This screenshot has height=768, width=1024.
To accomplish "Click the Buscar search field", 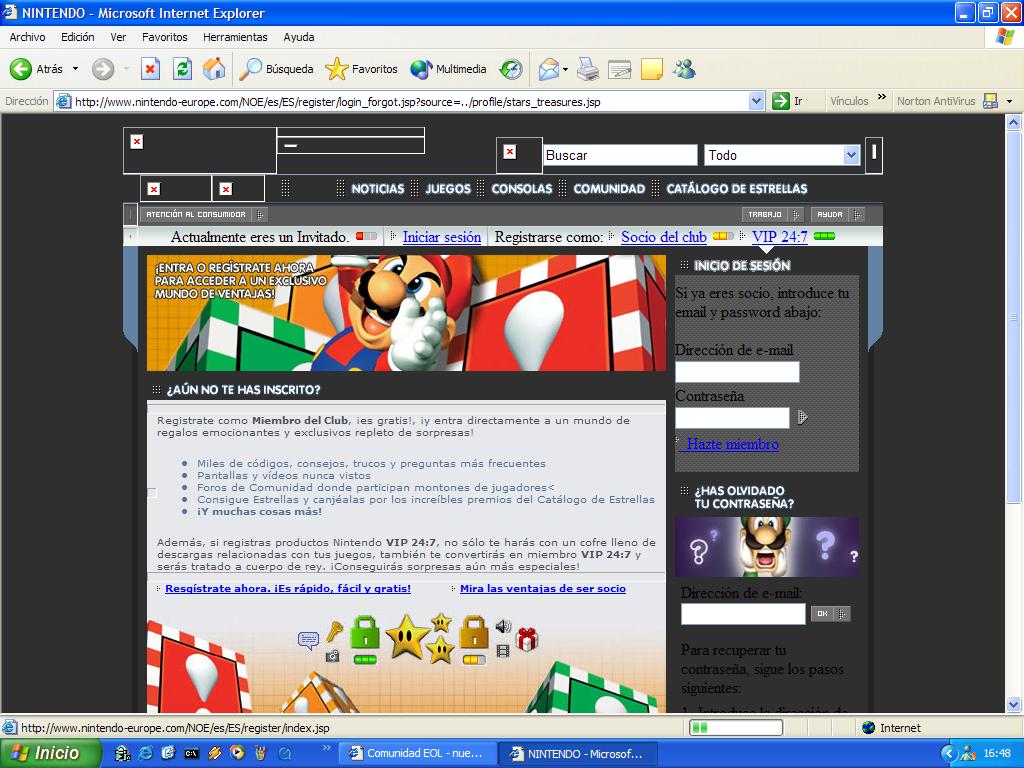I will 620,155.
